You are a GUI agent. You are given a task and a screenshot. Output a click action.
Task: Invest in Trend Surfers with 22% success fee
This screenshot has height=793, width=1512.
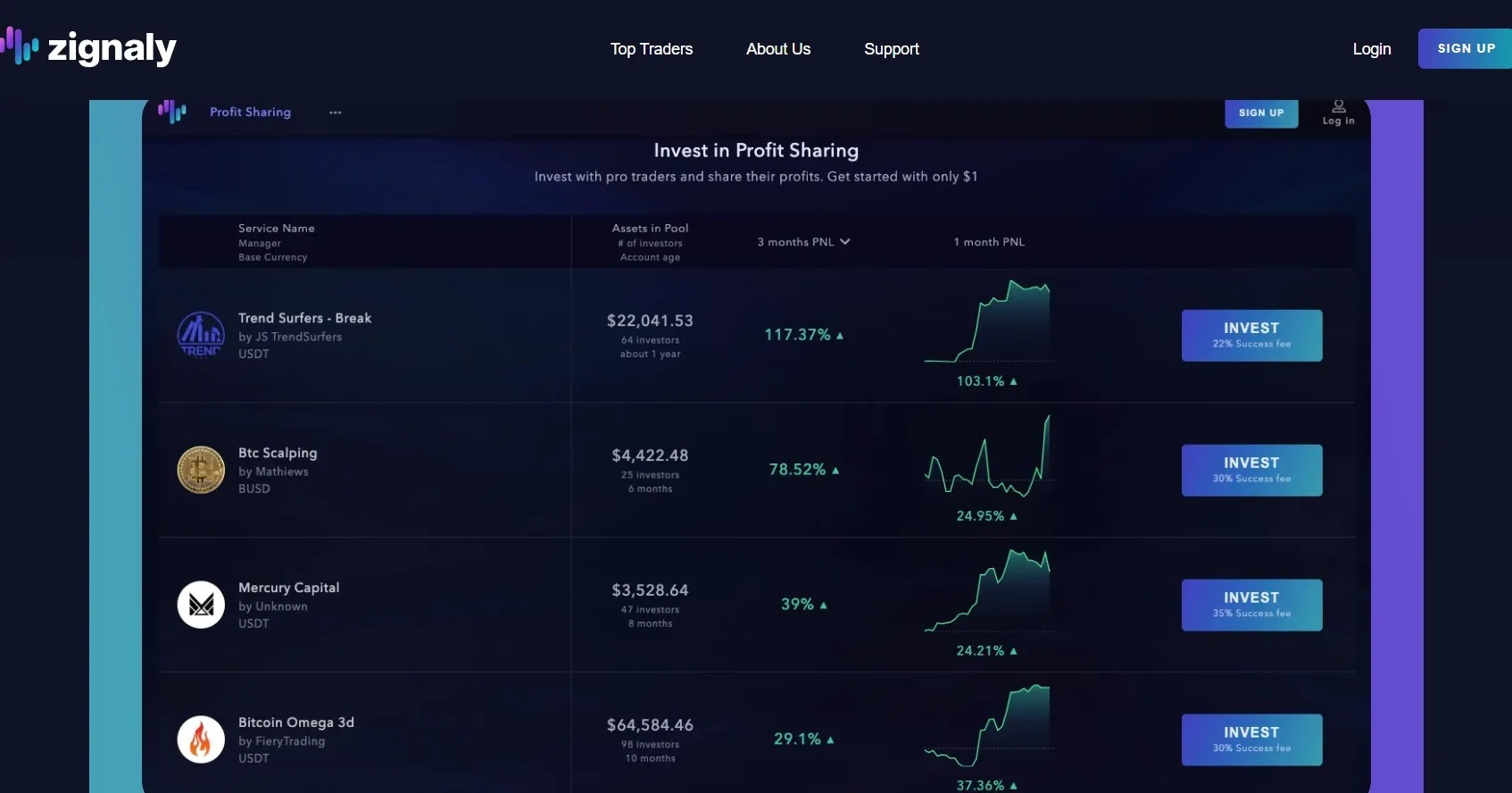[x=1251, y=335]
